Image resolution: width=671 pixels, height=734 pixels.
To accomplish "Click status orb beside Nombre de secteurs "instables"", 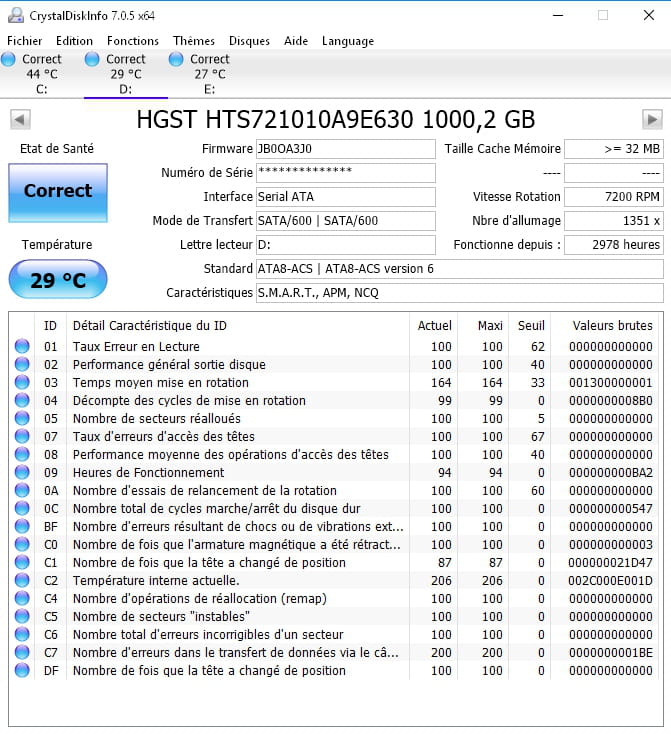I will coord(22,617).
